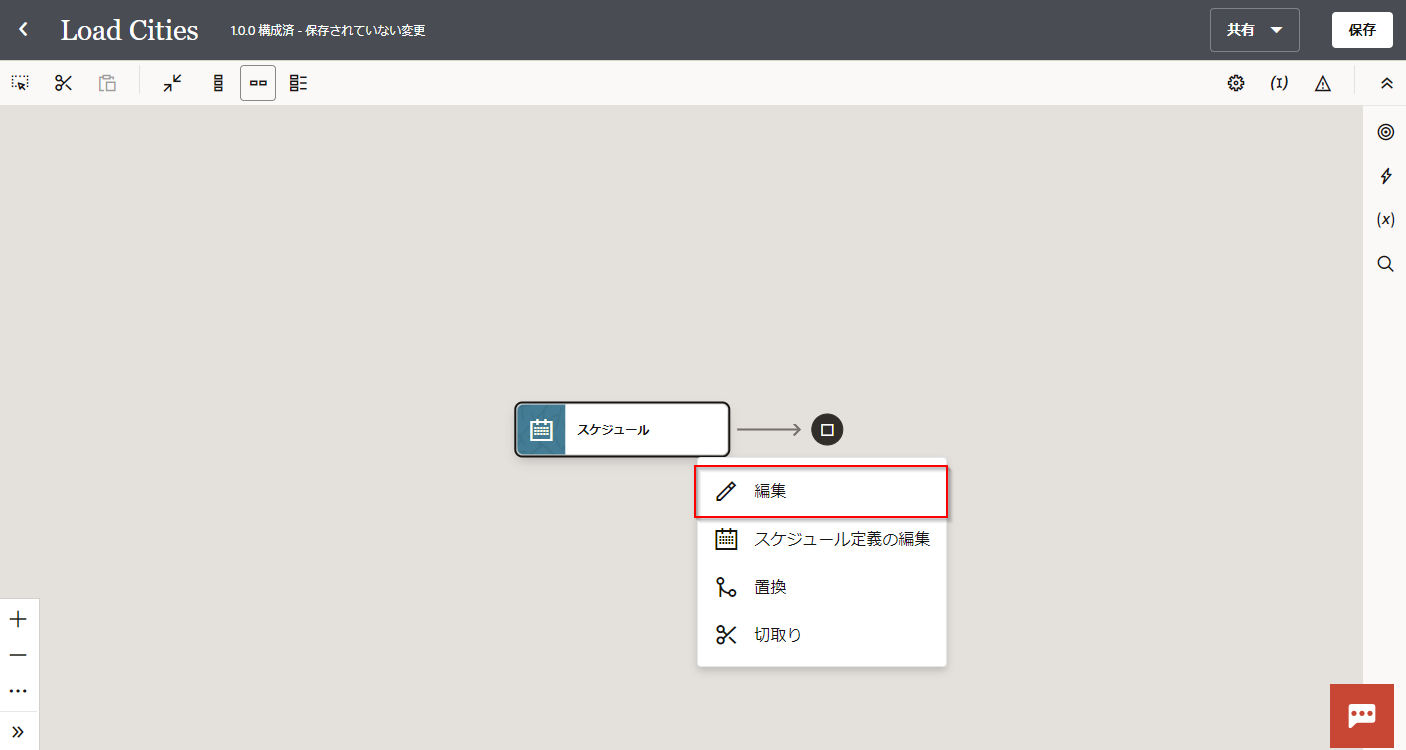The width and height of the screenshot is (1406, 750).
Task: Activate the marquee selection tool
Action: 20,83
